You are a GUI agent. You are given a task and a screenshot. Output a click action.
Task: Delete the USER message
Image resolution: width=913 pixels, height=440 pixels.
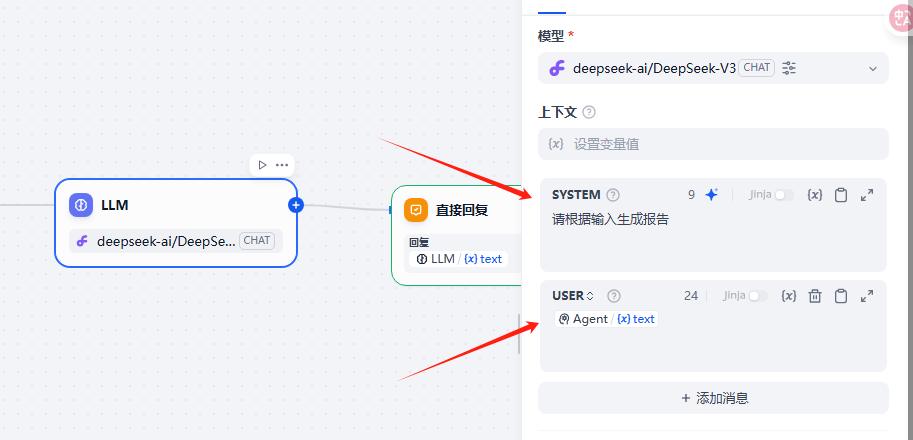pyautogui.click(x=815, y=295)
